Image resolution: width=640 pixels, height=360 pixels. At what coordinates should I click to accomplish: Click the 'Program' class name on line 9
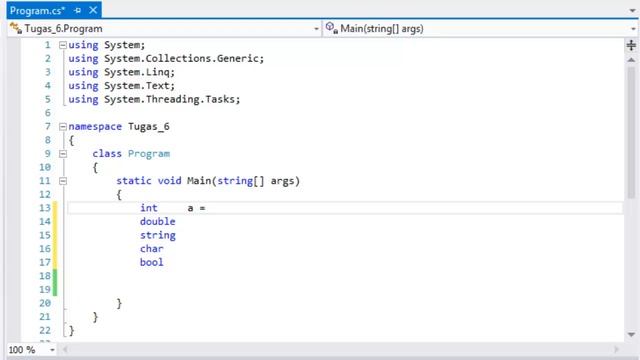149,154
